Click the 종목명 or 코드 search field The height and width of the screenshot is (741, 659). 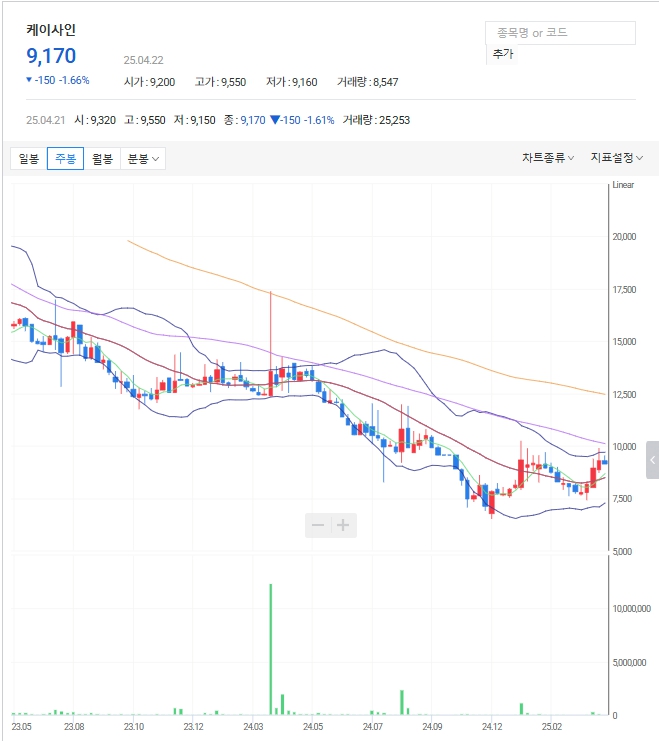(560, 33)
